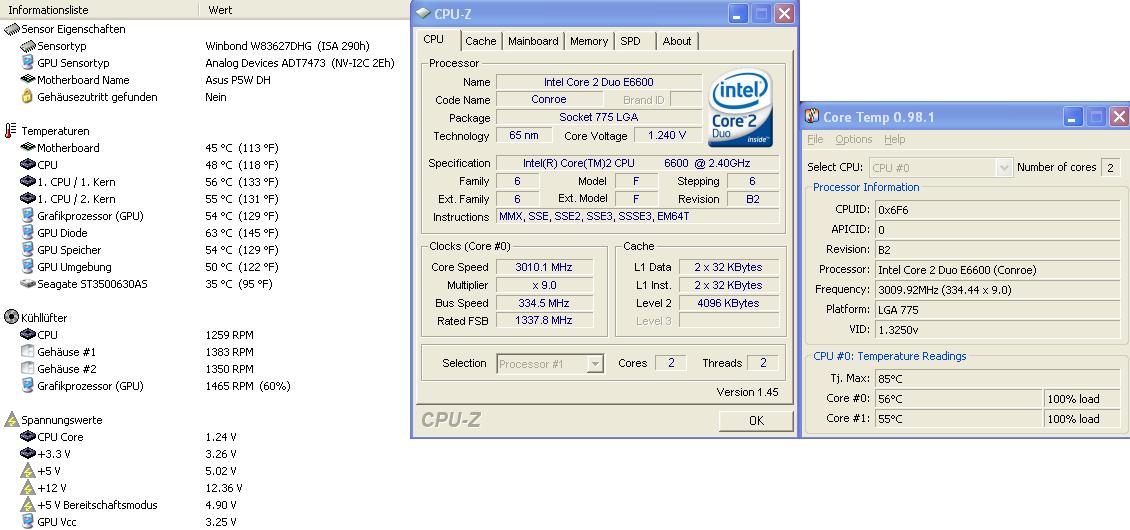Click the value 1465 RPM (60%)
Screen dimensions: 1130x530
pos(248,386)
